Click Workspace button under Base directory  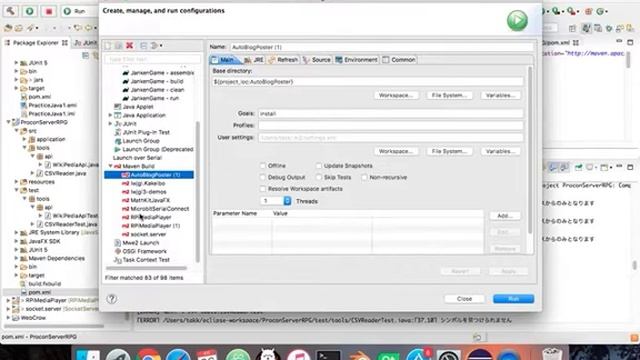[x=396, y=95]
